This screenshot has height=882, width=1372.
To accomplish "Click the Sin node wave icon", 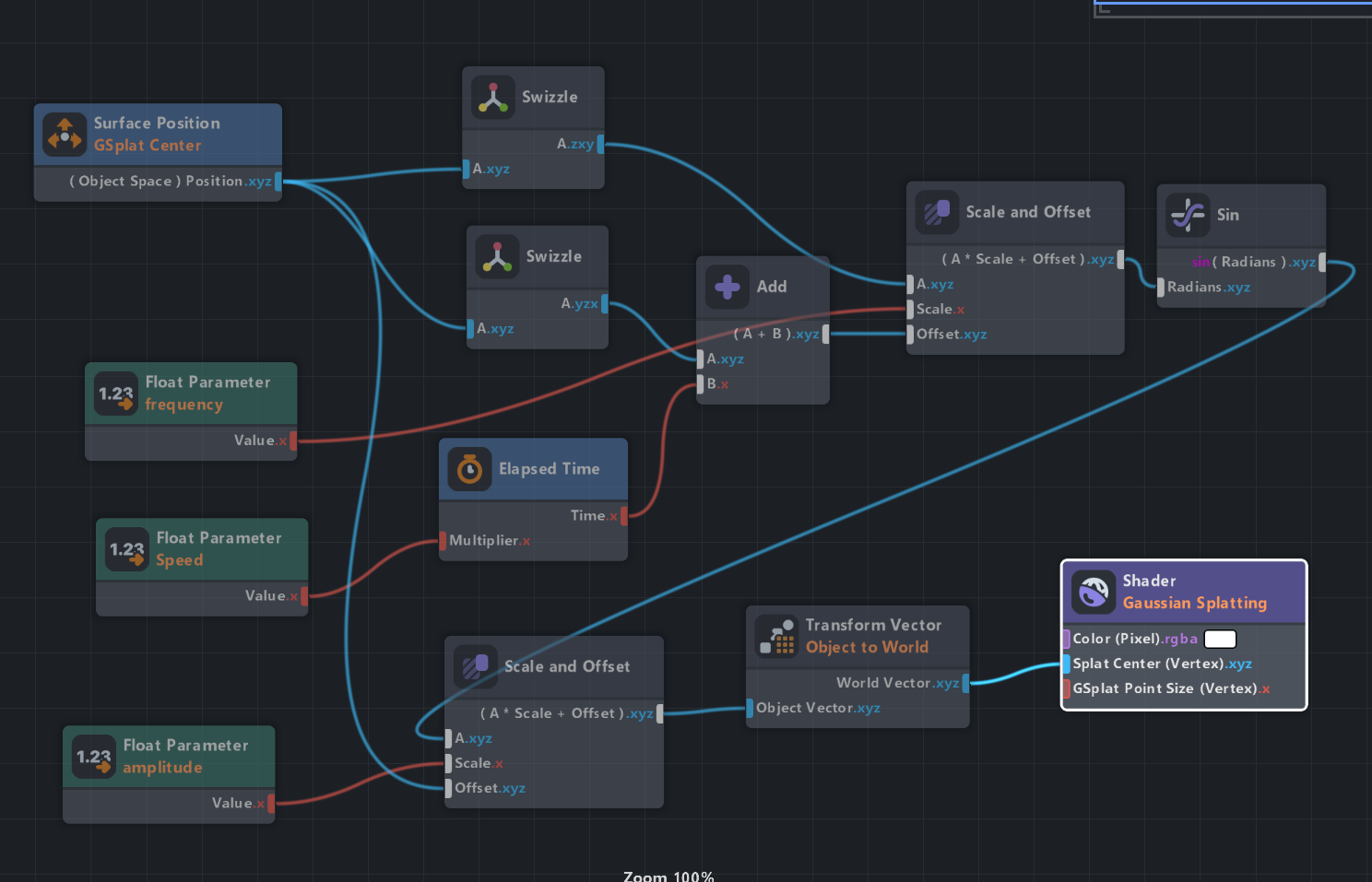I will click(1188, 215).
